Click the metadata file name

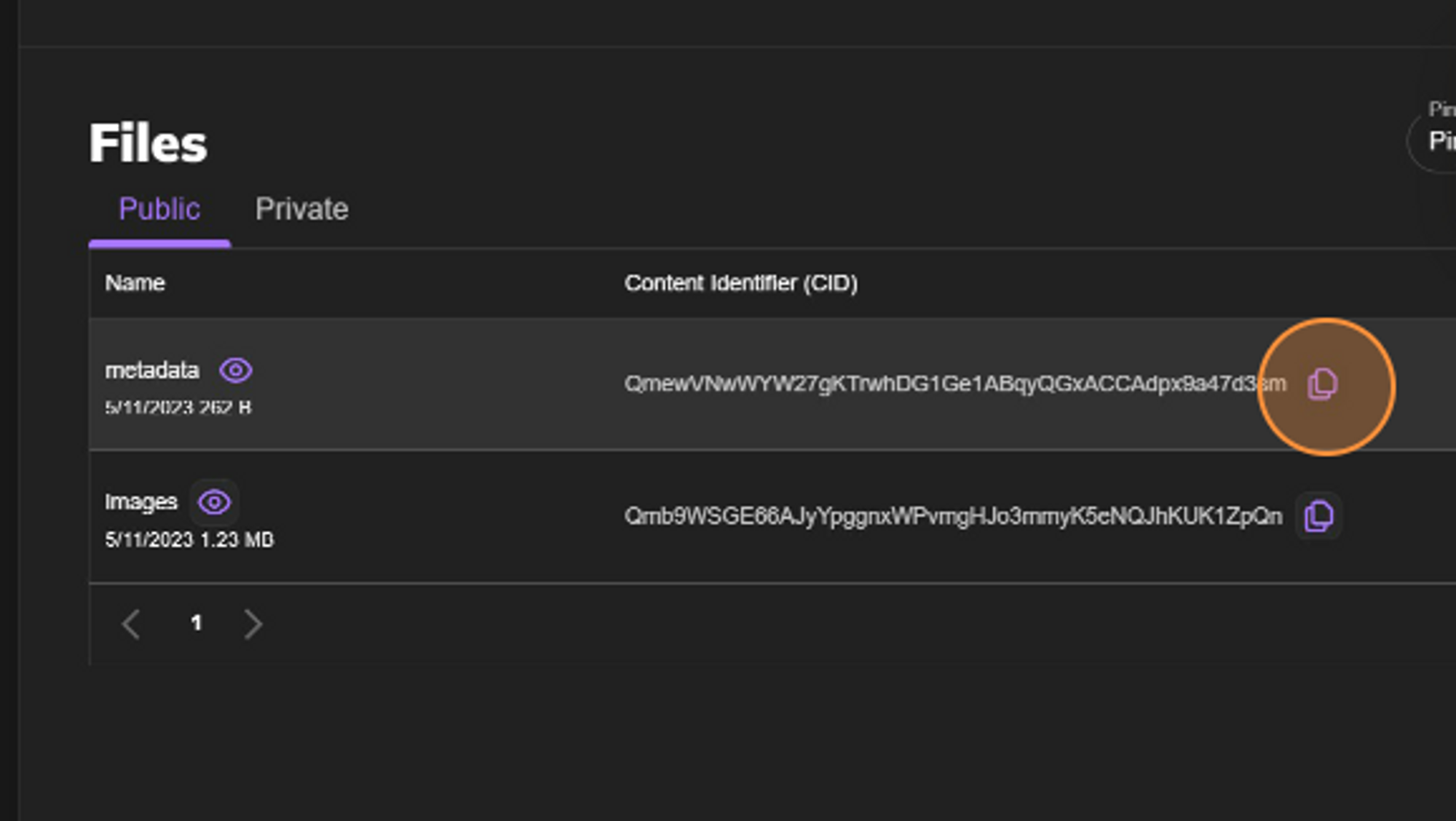coord(152,370)
